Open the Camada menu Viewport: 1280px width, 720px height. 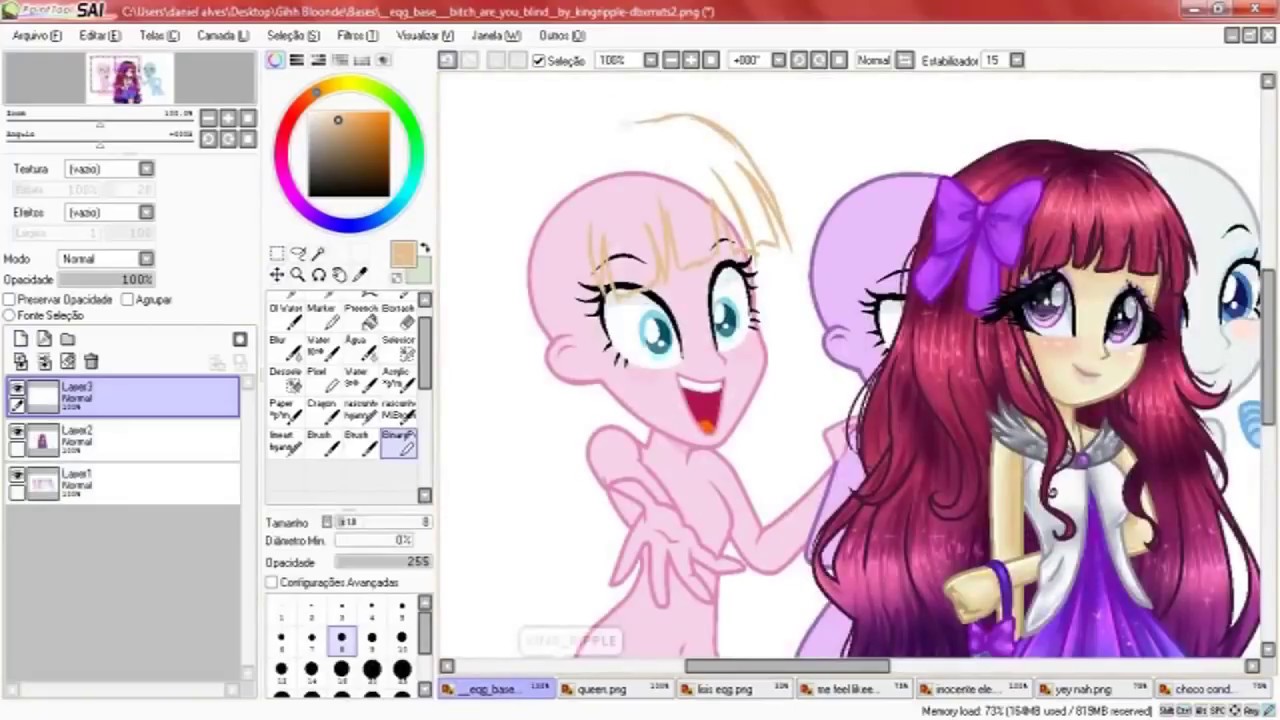point(222,35)
